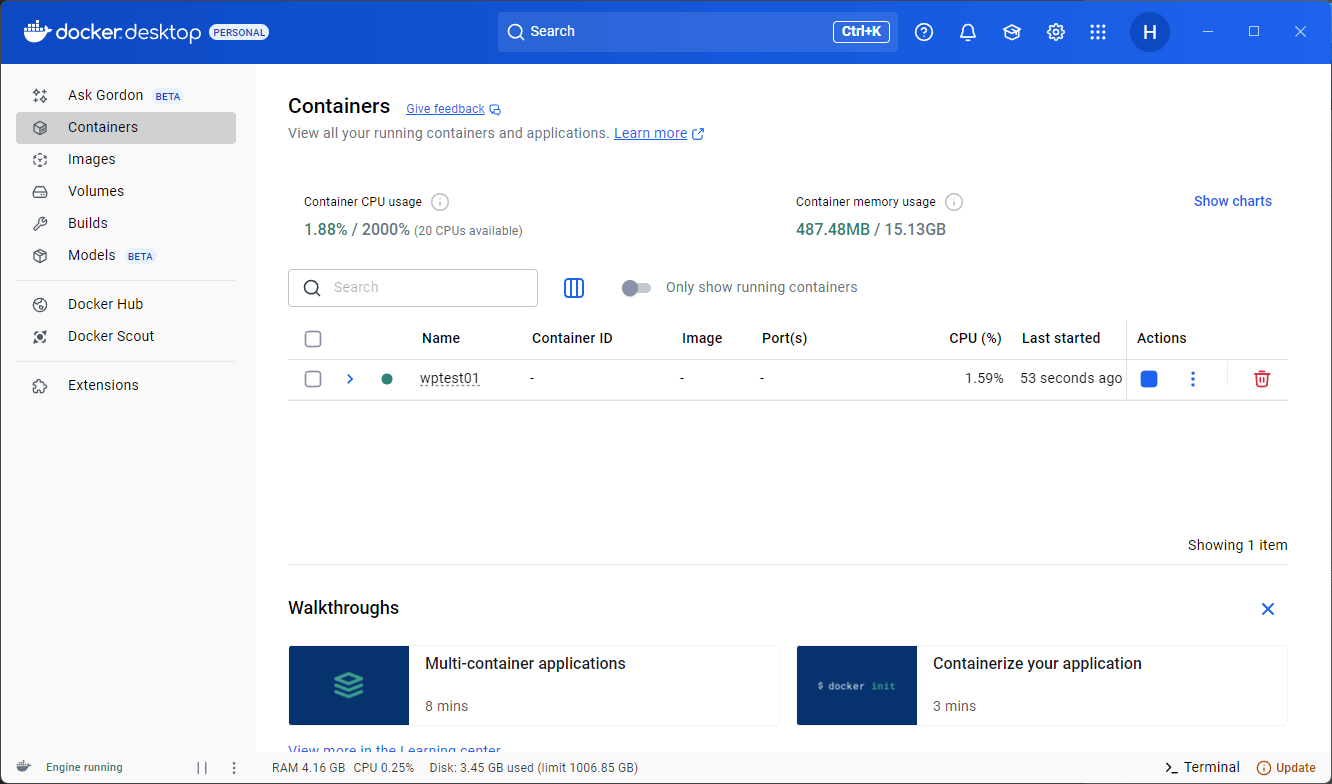The height and width of the screenshot is (784, 1332).
Task: Click the Volumes drive icon
Action: point(40,192)
